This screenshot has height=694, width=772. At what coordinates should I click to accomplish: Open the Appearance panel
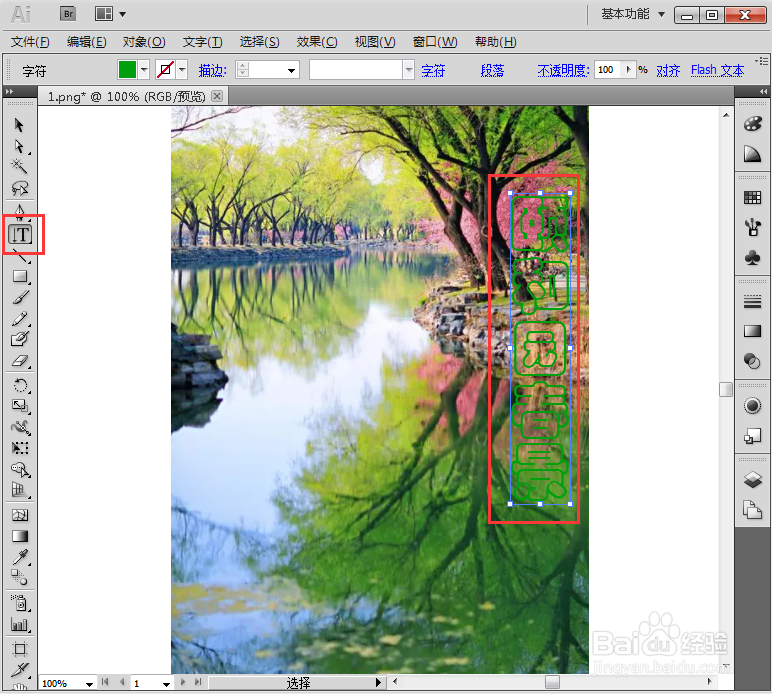[752, 406]
